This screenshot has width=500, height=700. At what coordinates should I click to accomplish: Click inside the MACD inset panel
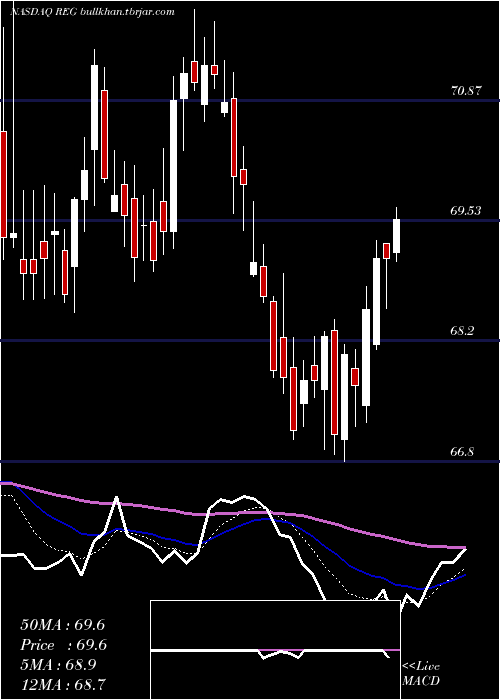[x=275, y=650]
